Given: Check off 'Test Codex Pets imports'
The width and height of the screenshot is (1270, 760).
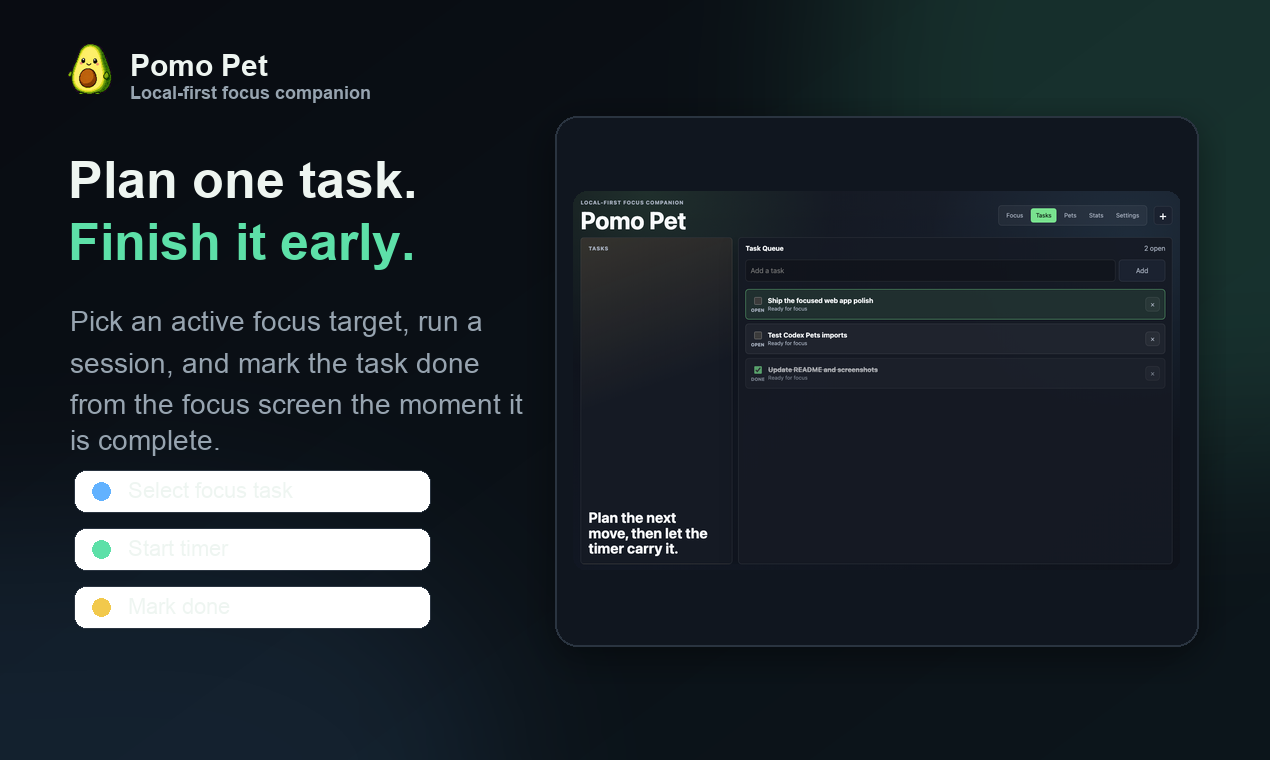Looking at the screenshot, I should click(x=758, y=335).
